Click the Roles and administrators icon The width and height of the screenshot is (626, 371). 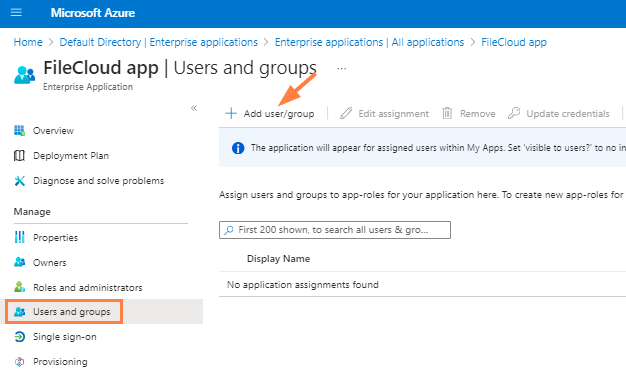click(x=20, y=287)
